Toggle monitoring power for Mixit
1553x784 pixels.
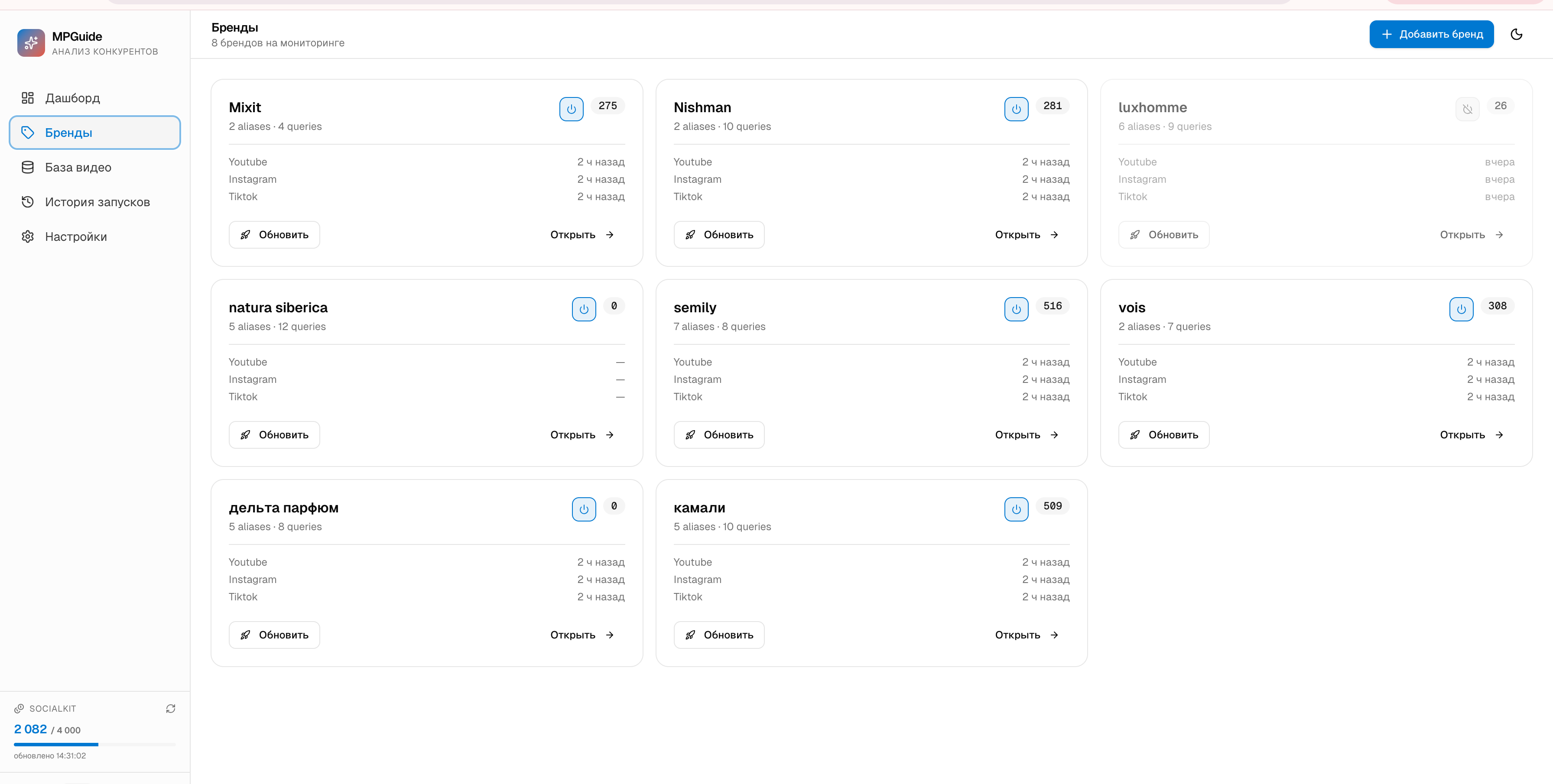(572, 109)
